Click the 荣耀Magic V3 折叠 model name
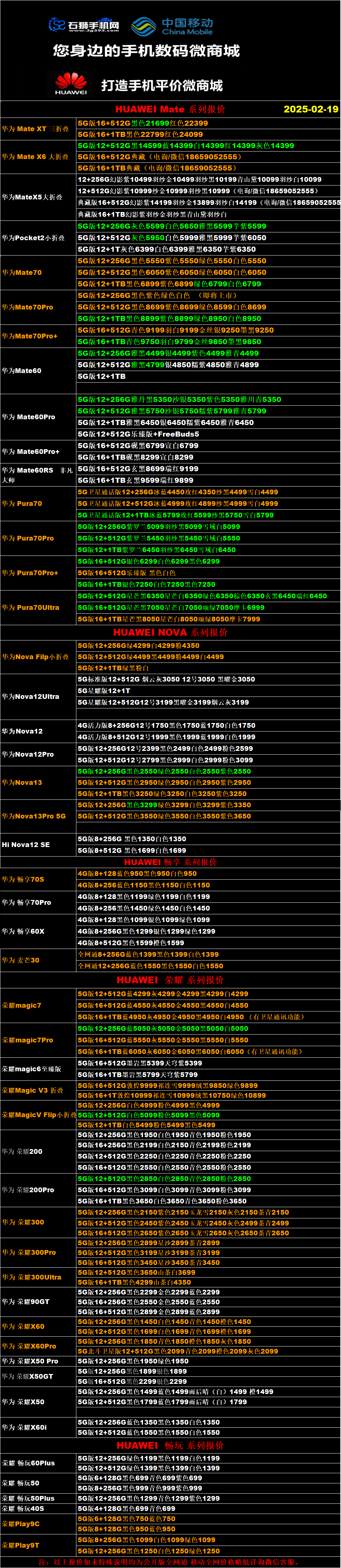341x1568 pixels. (33, 1090)
